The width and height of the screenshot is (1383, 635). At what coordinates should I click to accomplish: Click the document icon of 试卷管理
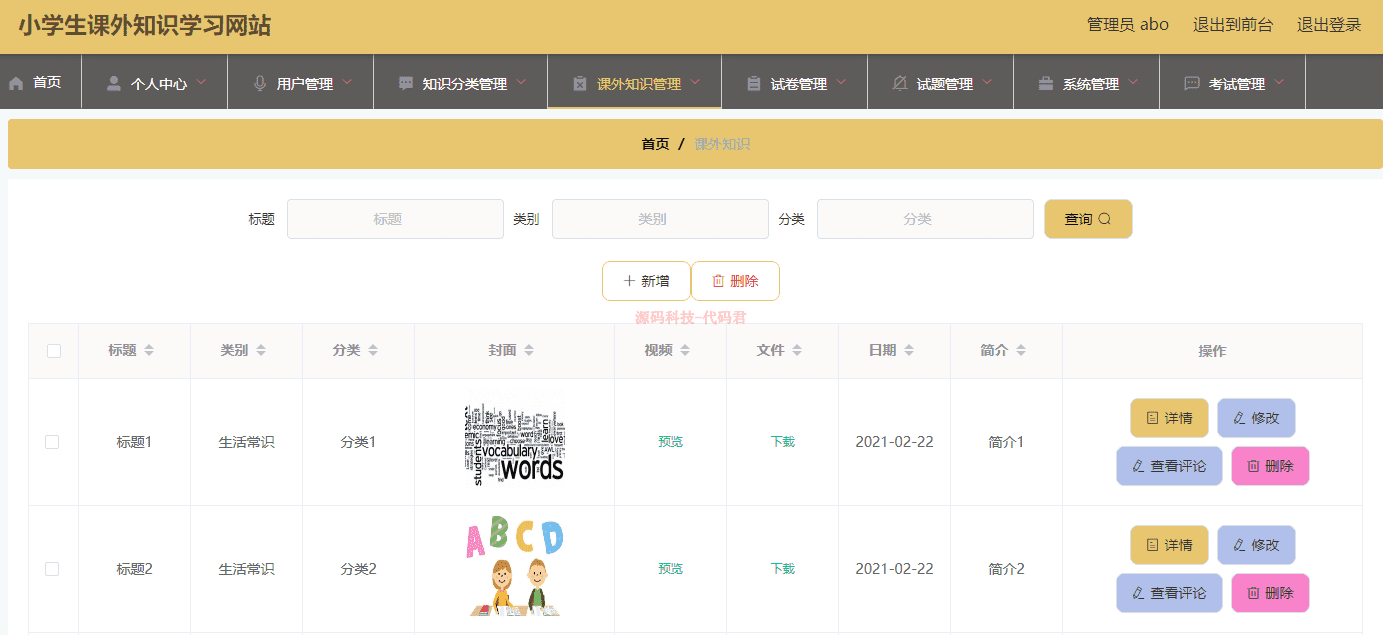click(x=754, y=83)
